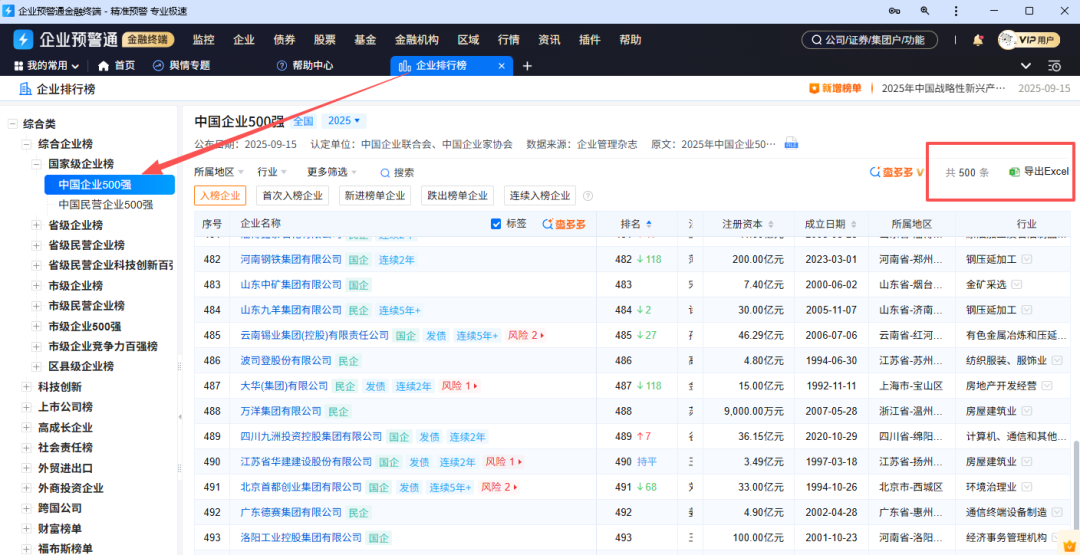Sort by 成立日期 column arrows
Viewport: 1080px width, 555px height.
[x=854, y=224]
